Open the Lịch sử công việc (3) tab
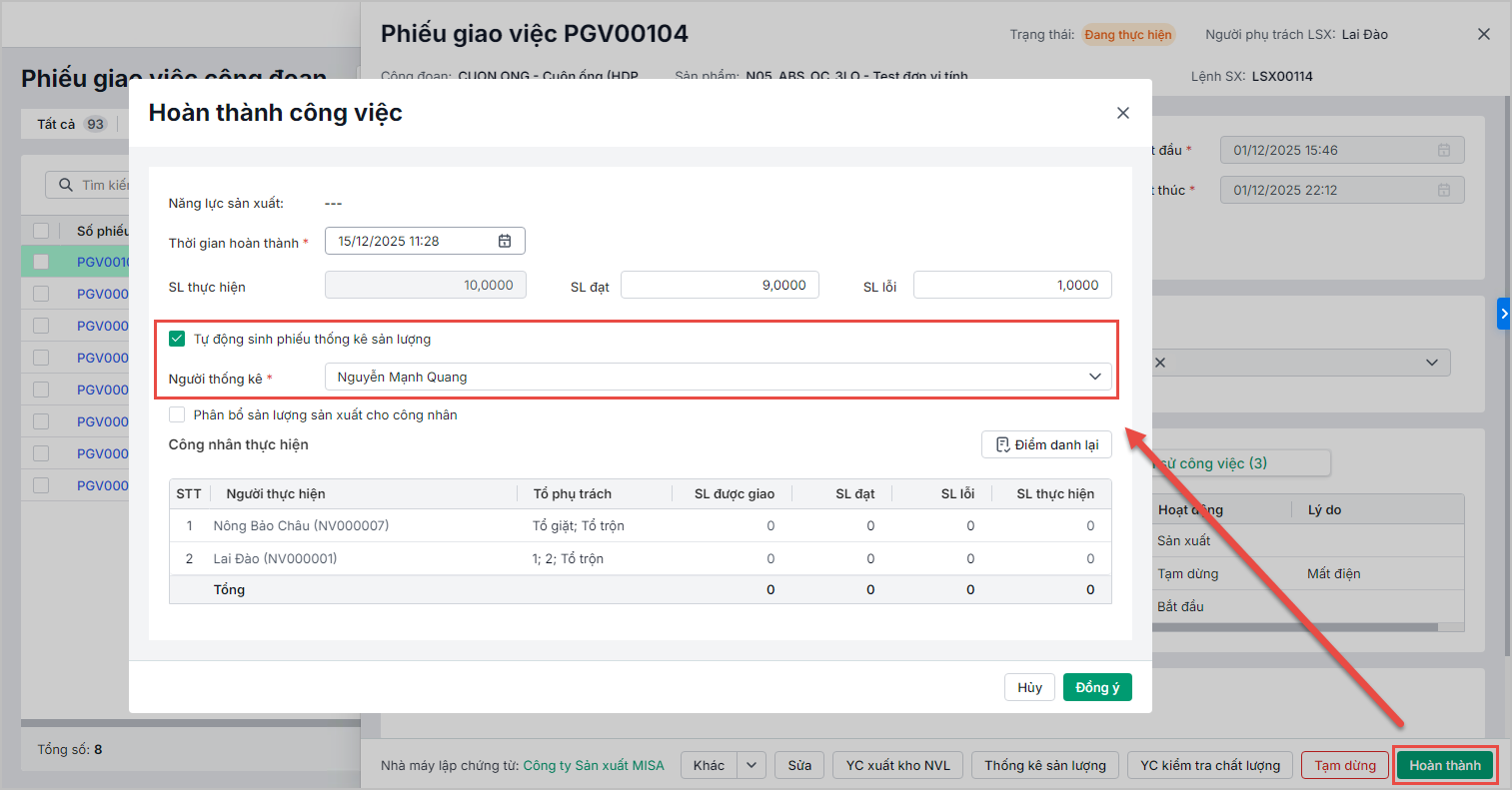The height and width of the screenshot is (790, 1512). [x=1239, y=463]
